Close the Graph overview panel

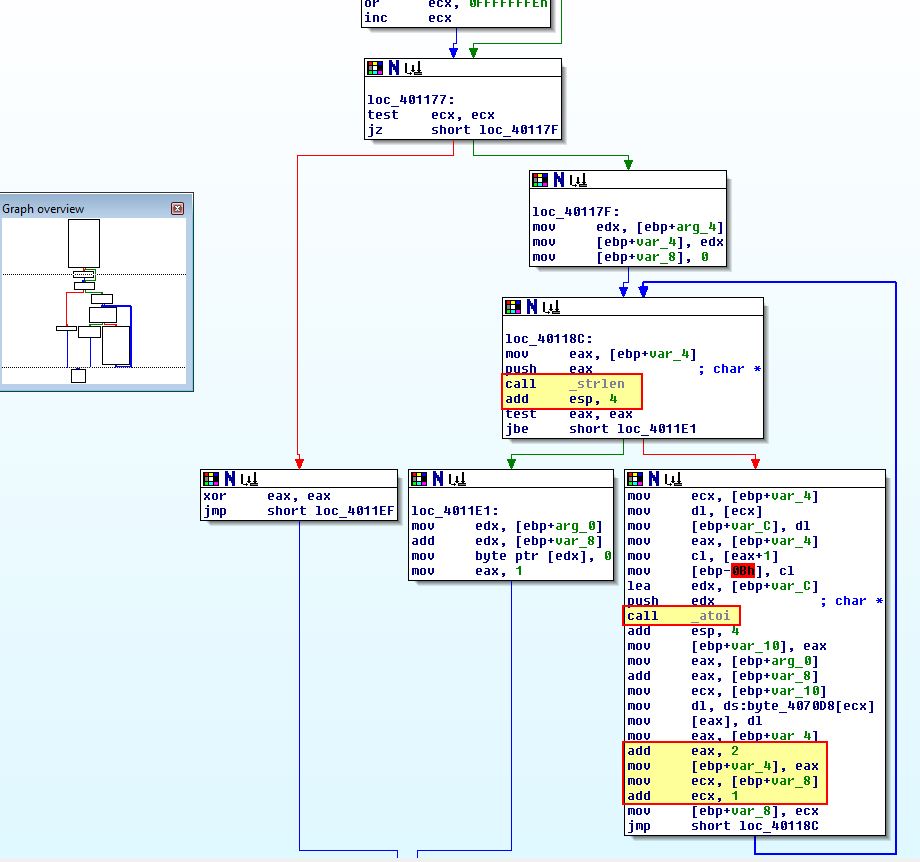click(177, 208)
